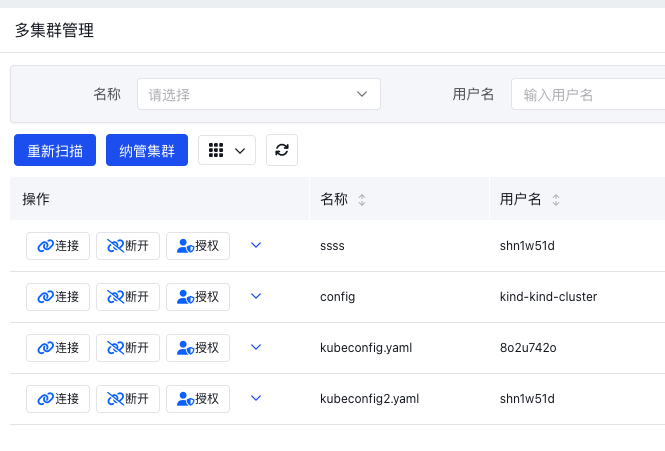Expand more actions for kubeconfig2.yaml row
The image size is (665, 451).
(256, 398)
